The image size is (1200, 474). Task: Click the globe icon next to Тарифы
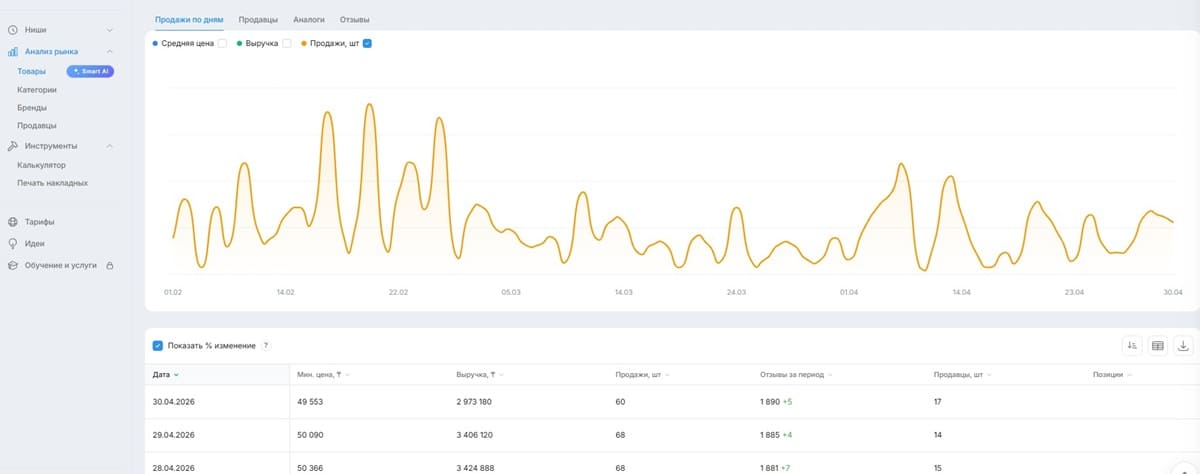coord(12,222)
